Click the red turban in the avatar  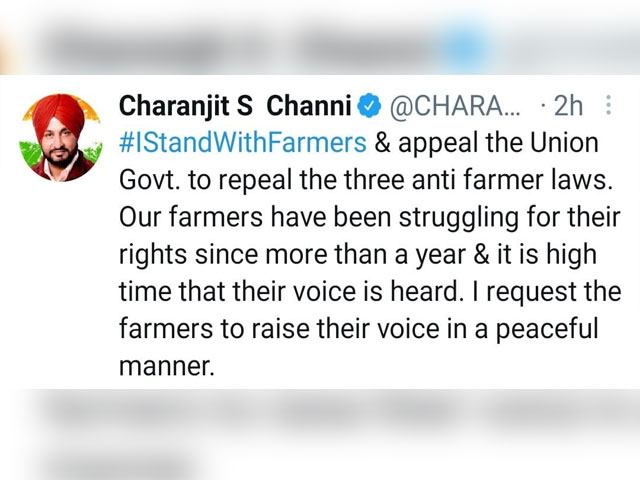pyautogui.click(x=58, y=115)
